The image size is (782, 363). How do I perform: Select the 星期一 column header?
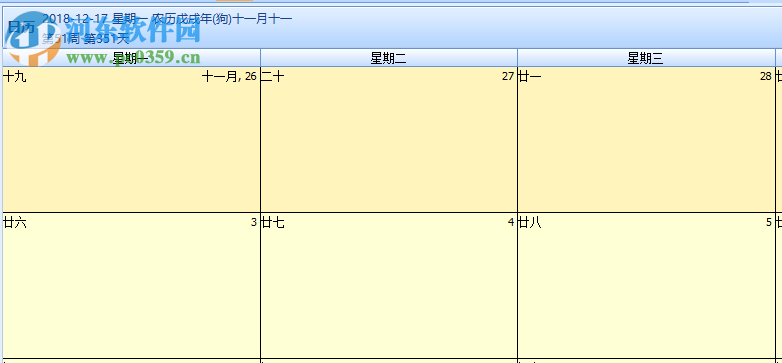tap(131, 58)
